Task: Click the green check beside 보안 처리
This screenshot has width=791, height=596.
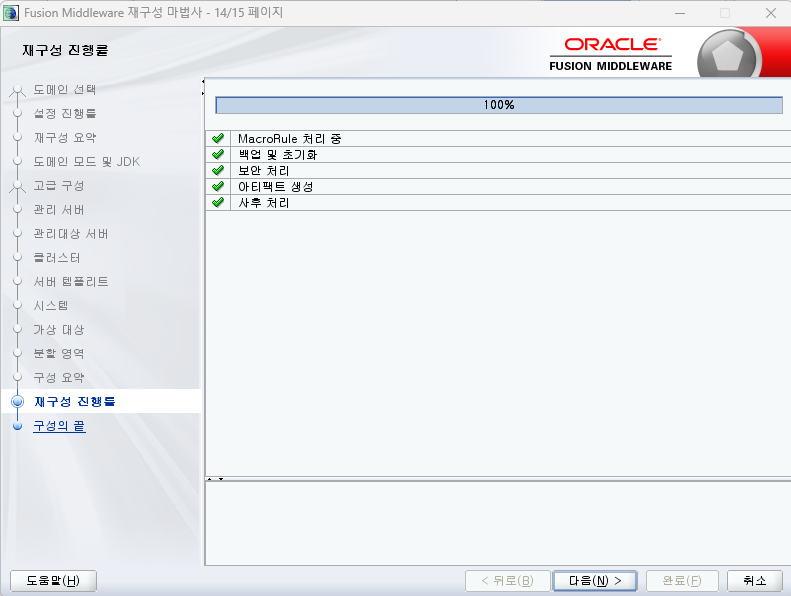Action: 218,171
